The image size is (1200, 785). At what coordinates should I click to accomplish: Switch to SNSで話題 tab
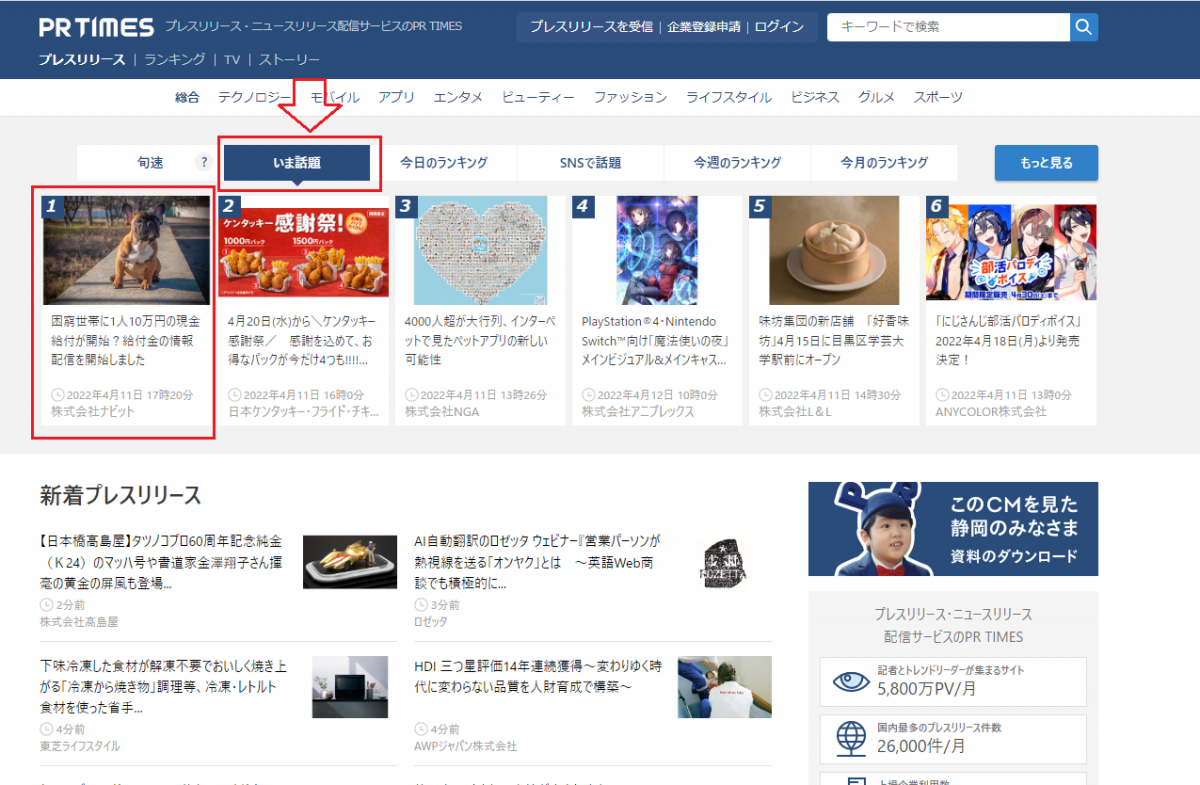pos(590,162)
